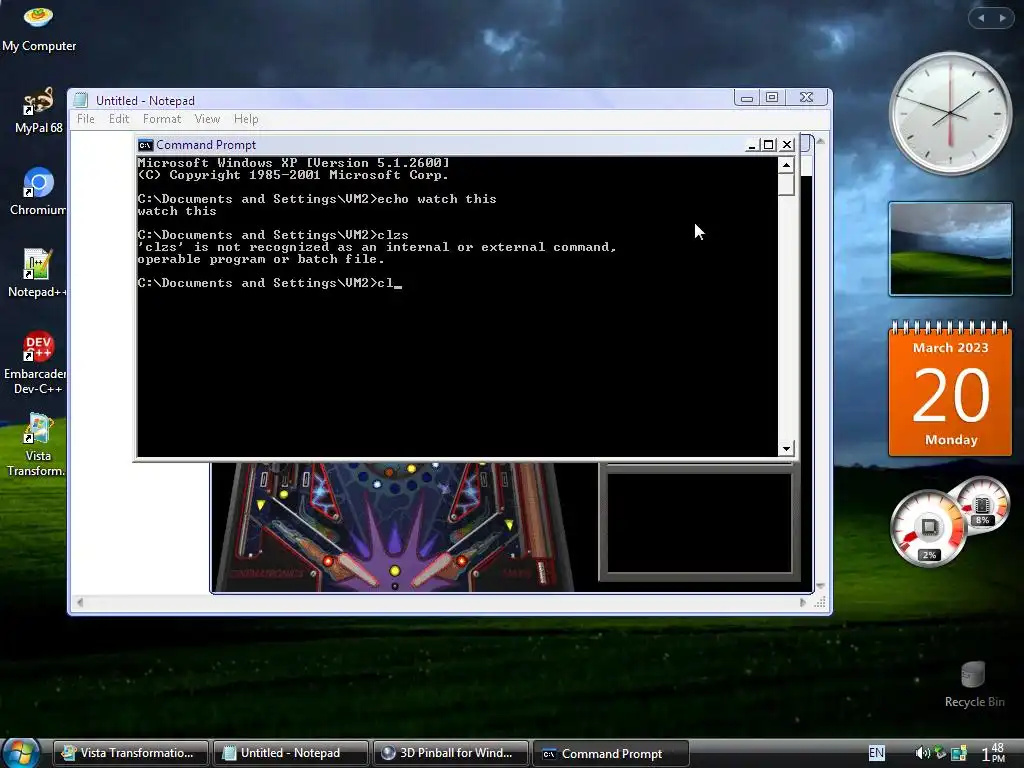Open the View menu in Notepad
The height and width of the screenshot is (768, 1024).
pos(207,119)
